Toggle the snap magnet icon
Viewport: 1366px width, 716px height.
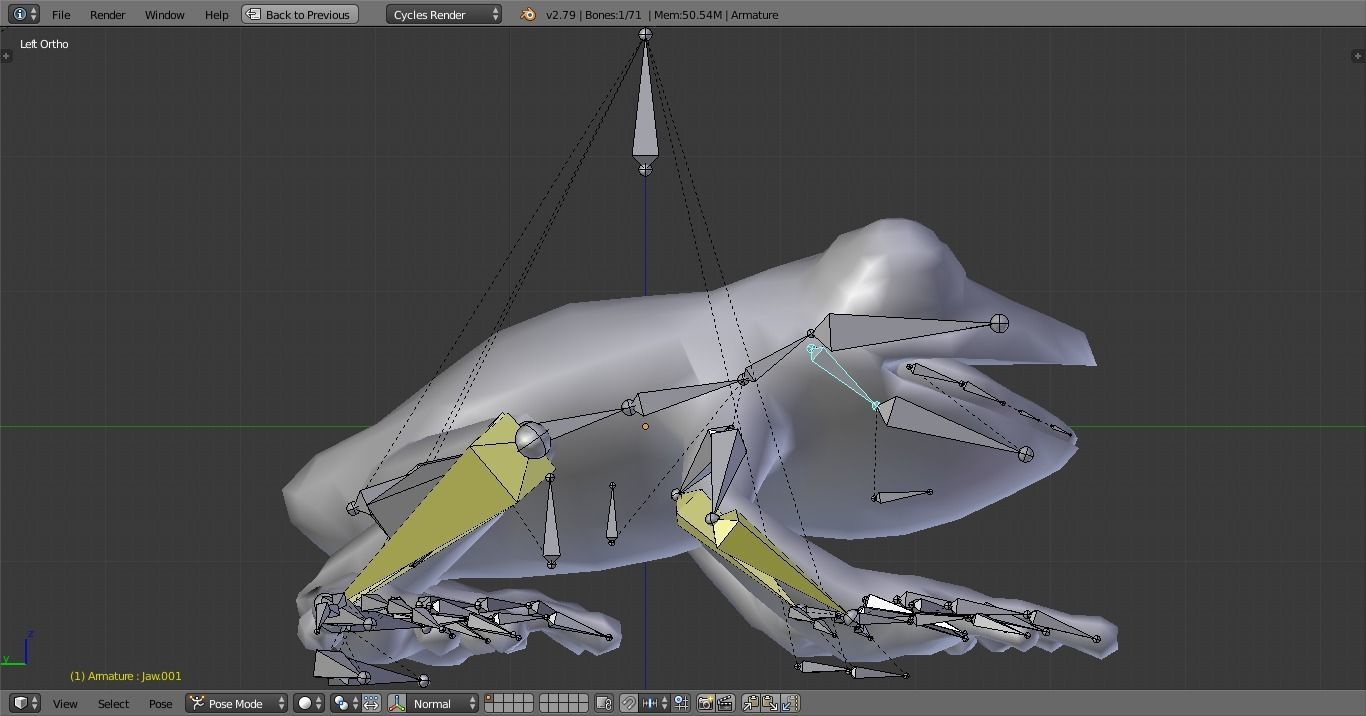point(628,703)
